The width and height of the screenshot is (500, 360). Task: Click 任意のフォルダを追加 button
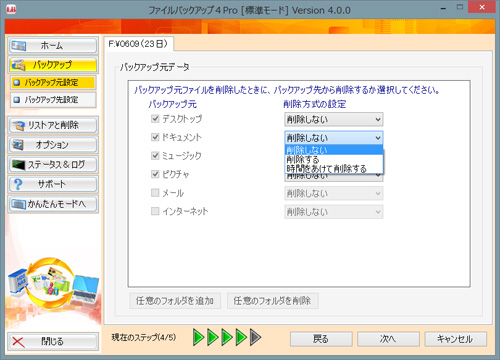click(175, 301)
